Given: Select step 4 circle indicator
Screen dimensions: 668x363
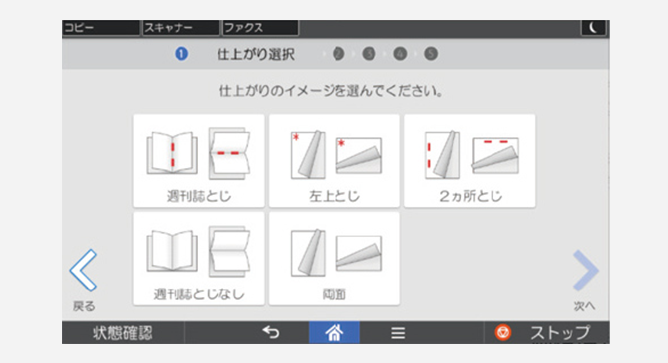Looking at the screenshot, I should [x=400, y=54].
